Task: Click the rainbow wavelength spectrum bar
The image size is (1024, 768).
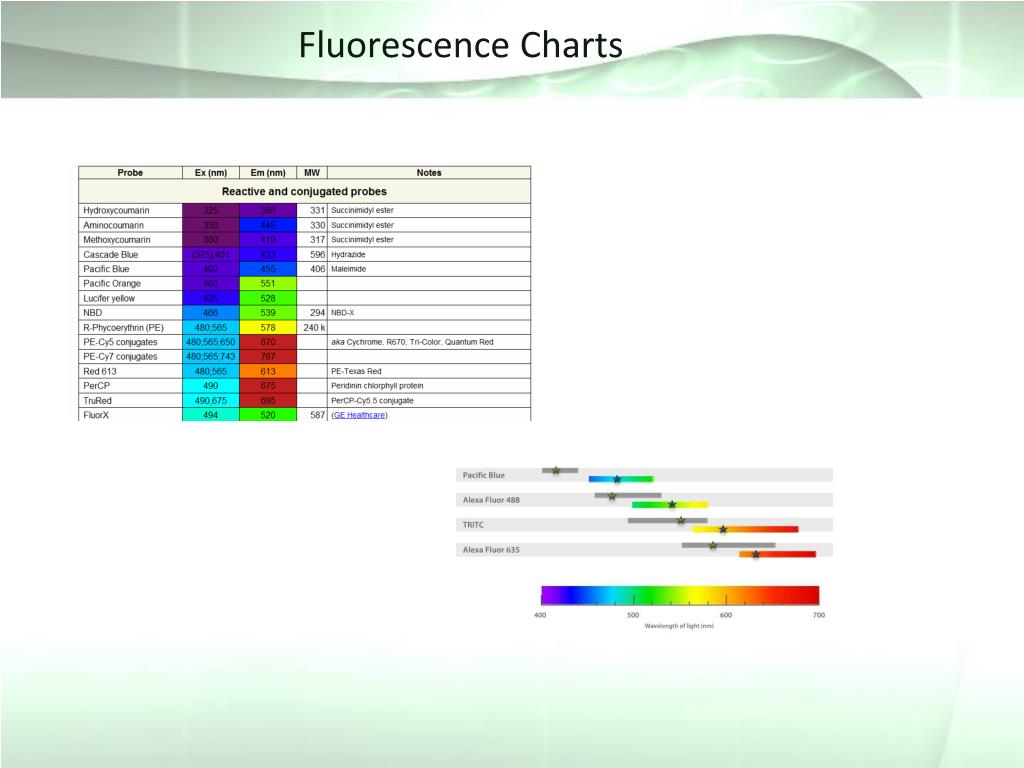Action: click(x=680, y=595)
